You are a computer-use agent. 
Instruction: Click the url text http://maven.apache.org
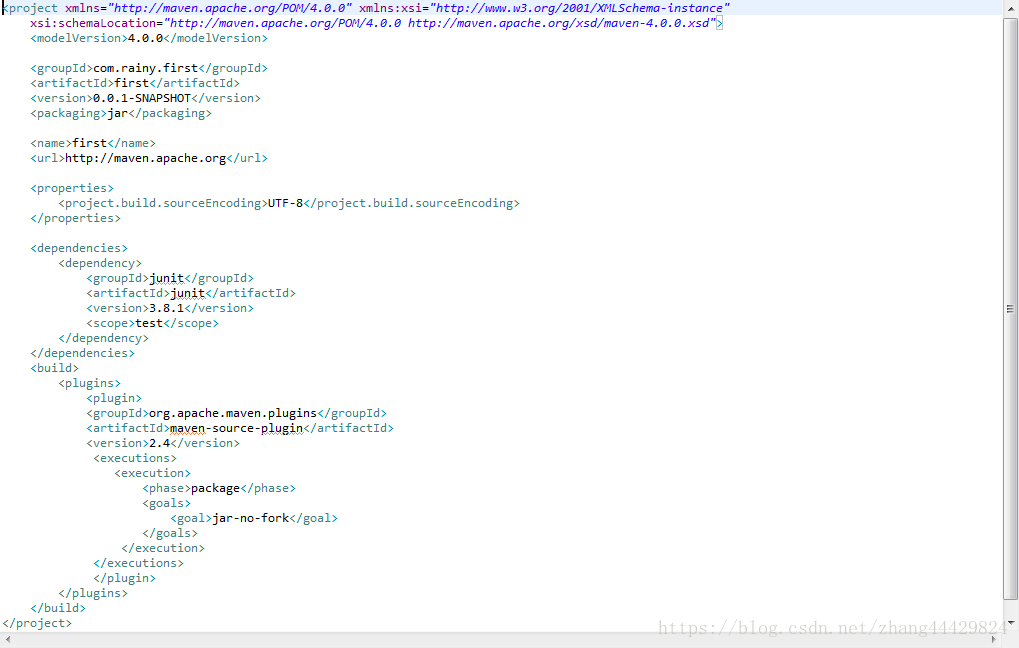coord(146,158)
